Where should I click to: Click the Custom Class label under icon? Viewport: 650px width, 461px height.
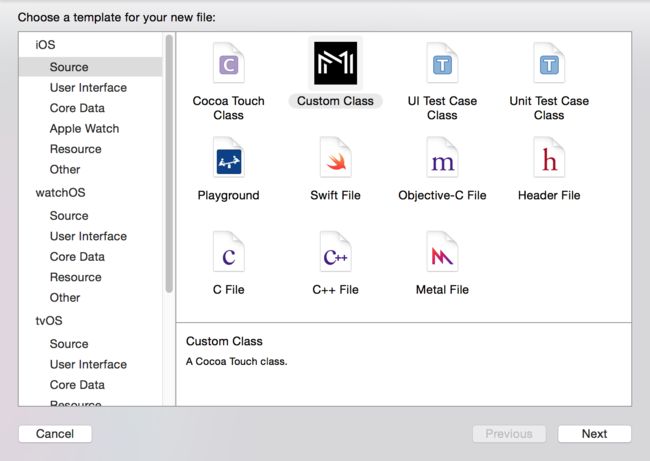pos(335,101)
